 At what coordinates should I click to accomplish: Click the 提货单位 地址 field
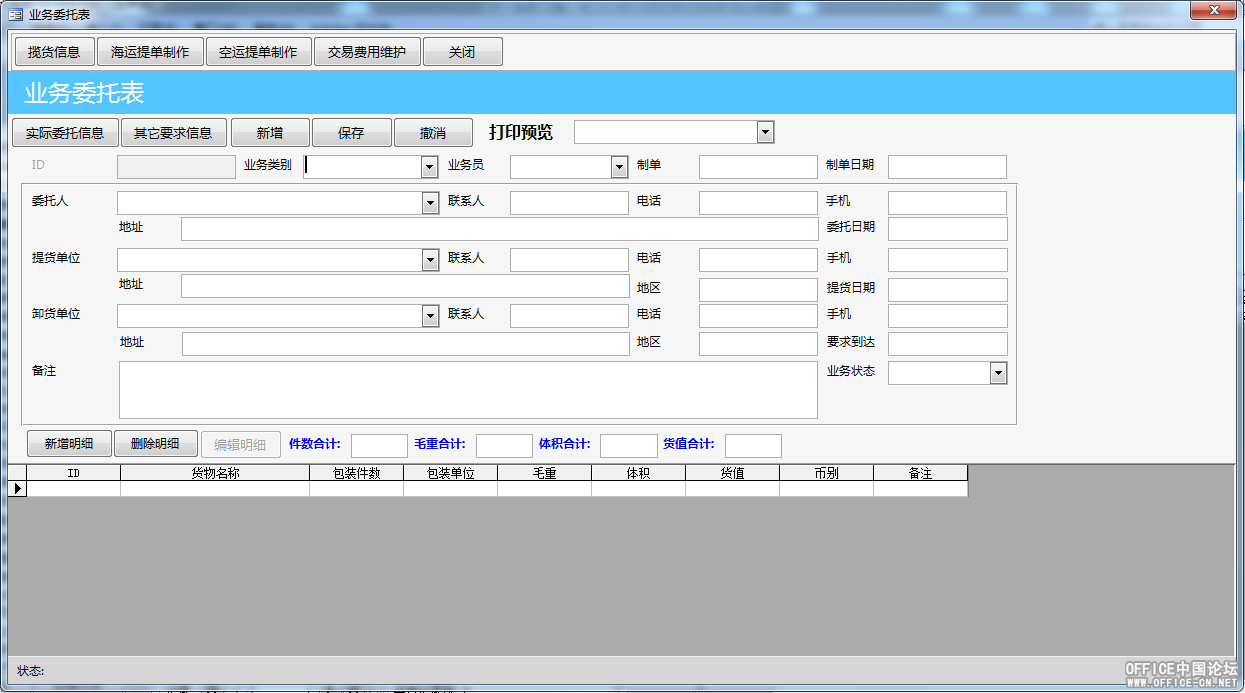click(405, 286)
